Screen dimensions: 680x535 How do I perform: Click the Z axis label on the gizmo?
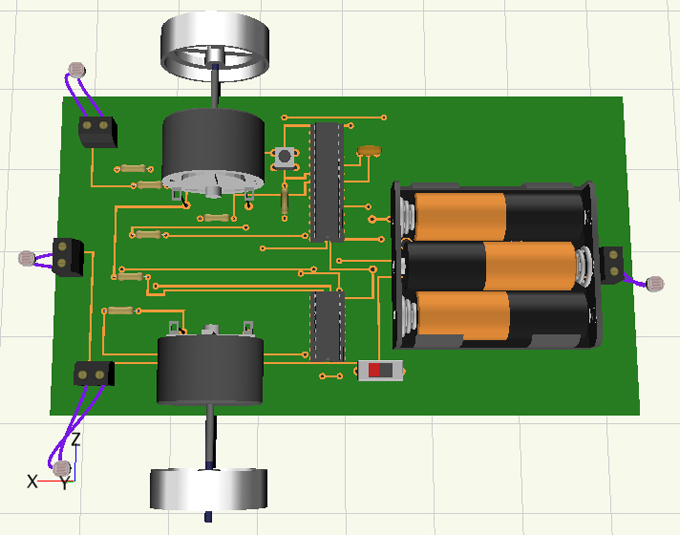tap(76, 440)
